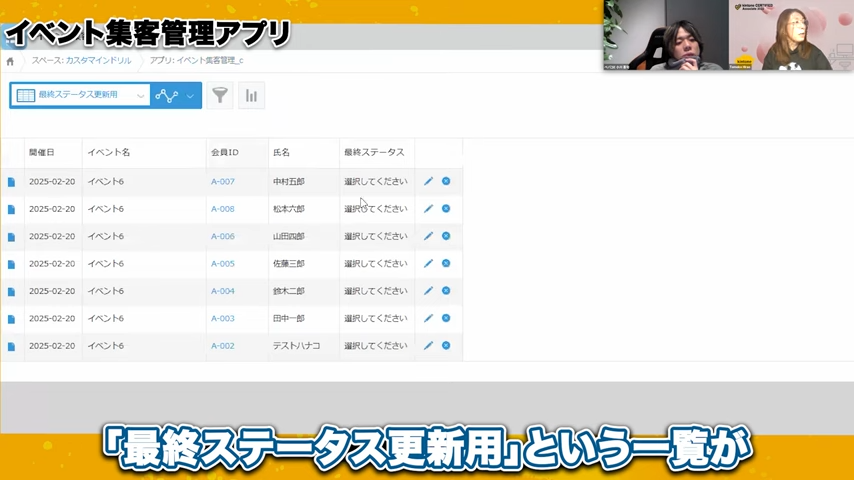Screen dimensions: 854x480
Task: Open member ID link A-008
Action: pyautogui.click(x=223, y=209)
